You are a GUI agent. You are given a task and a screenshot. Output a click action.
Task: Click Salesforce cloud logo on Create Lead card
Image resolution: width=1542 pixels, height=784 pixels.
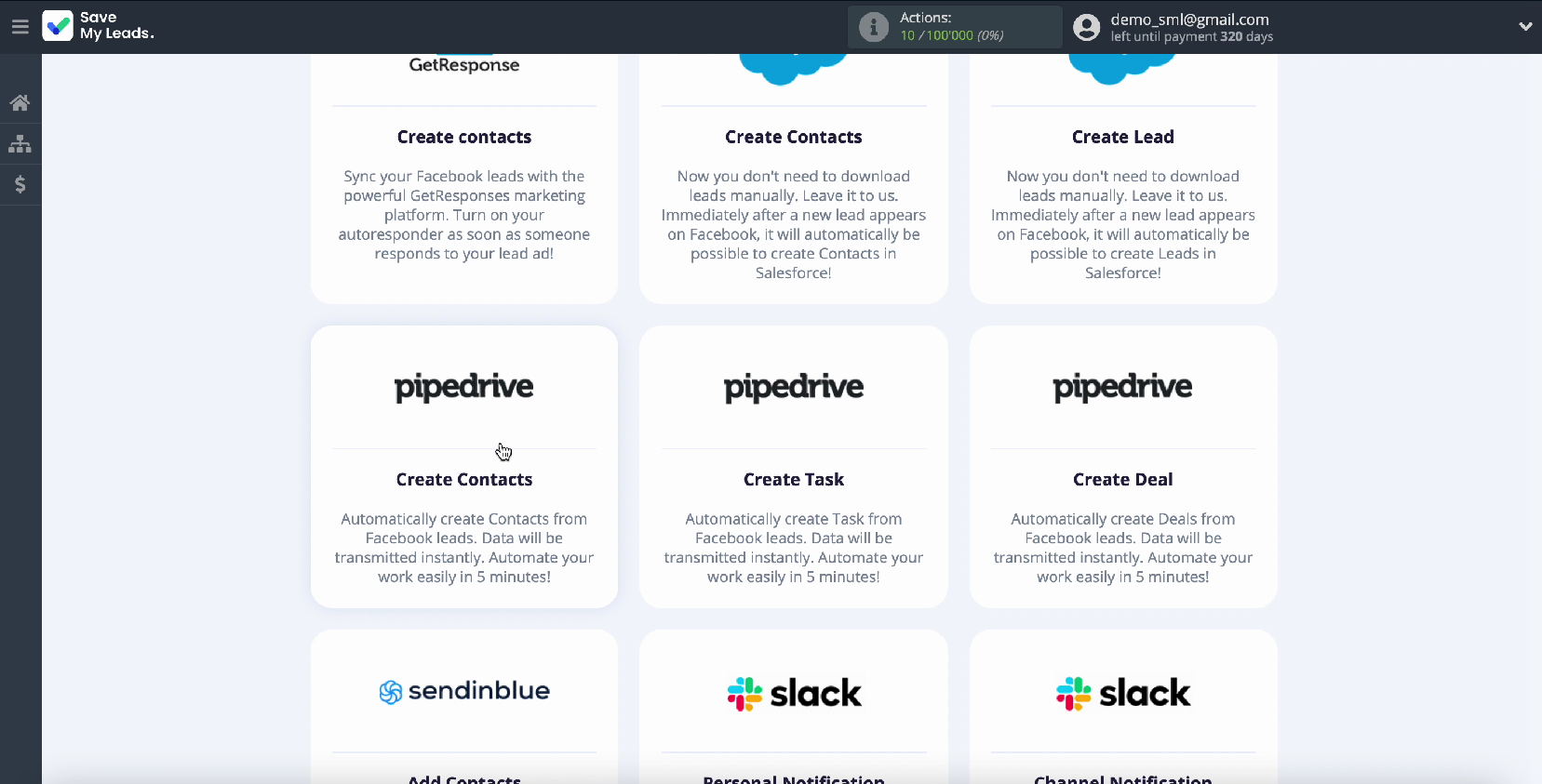click(1123, 68)
